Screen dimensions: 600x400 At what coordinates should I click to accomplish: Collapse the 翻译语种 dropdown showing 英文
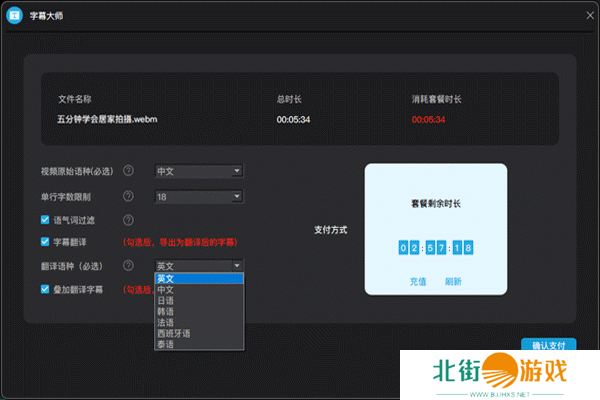click(199, 265)
